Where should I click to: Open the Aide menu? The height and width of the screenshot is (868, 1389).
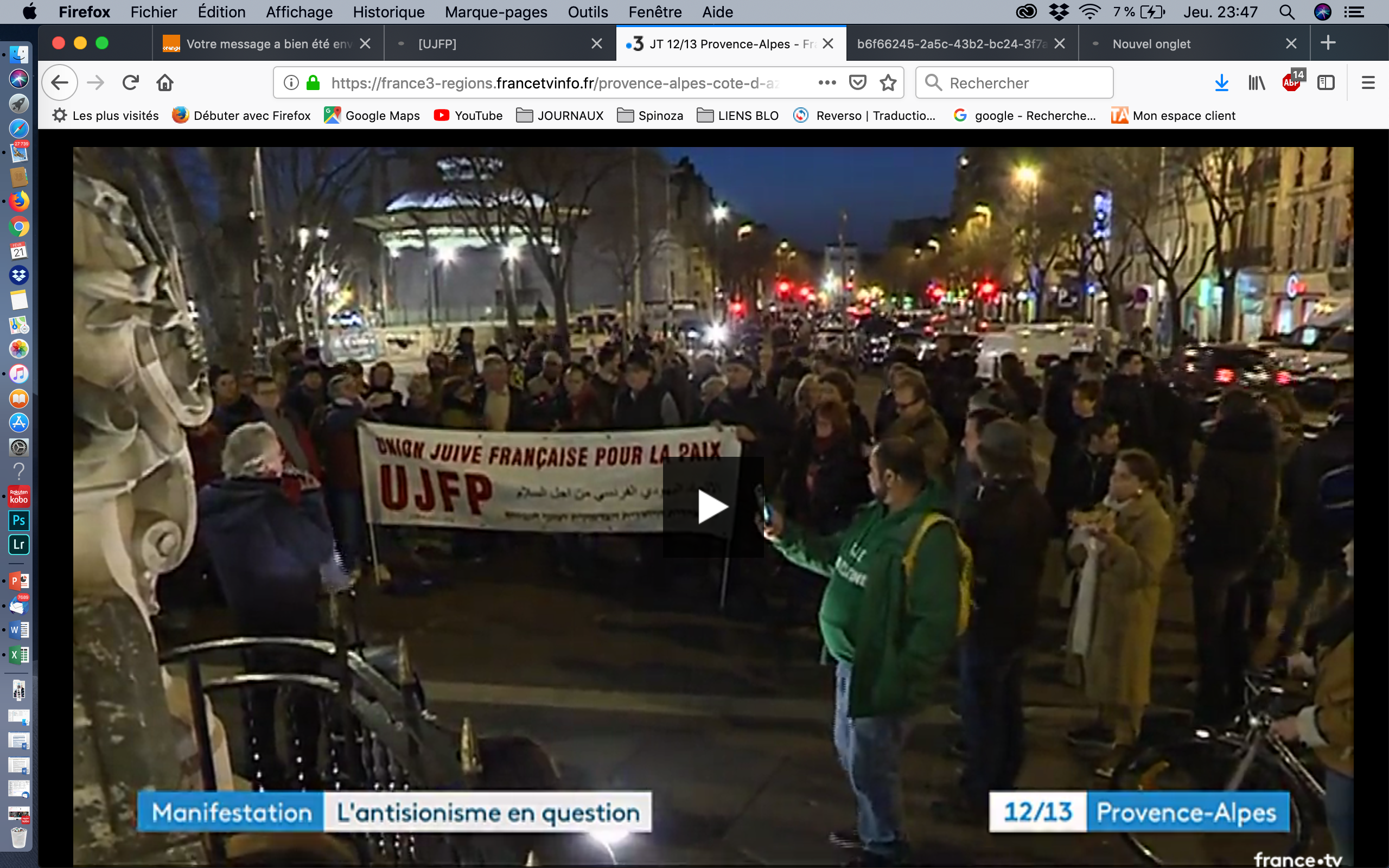coord(717,12)
